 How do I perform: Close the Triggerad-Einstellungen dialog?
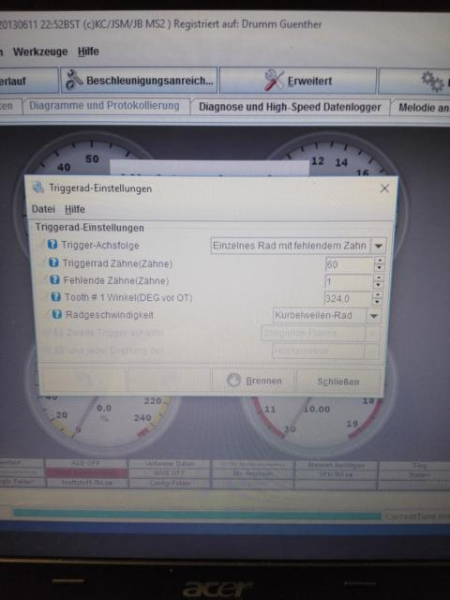tap(384, 188)
